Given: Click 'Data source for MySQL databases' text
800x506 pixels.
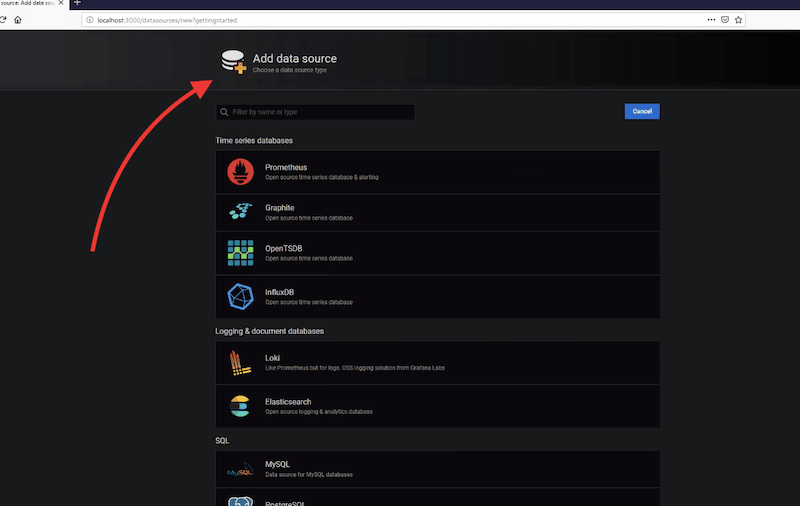Looking at the screenshot, I should click(x=309, y=474).
